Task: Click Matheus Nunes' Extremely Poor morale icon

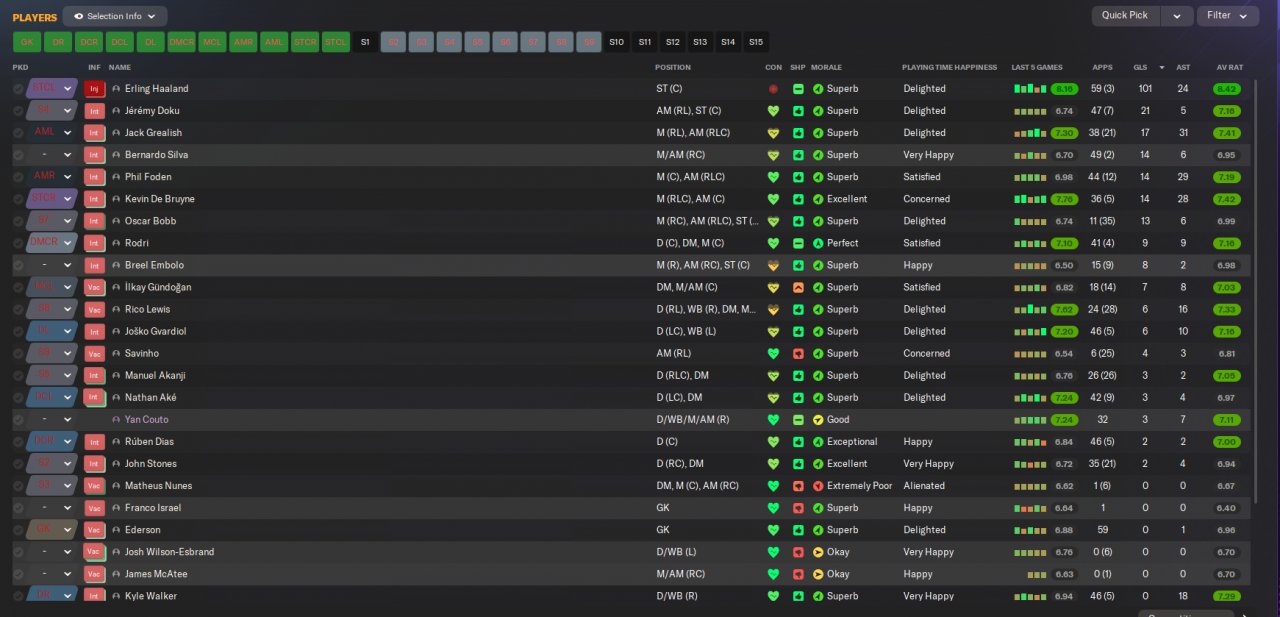Action: 818,486
